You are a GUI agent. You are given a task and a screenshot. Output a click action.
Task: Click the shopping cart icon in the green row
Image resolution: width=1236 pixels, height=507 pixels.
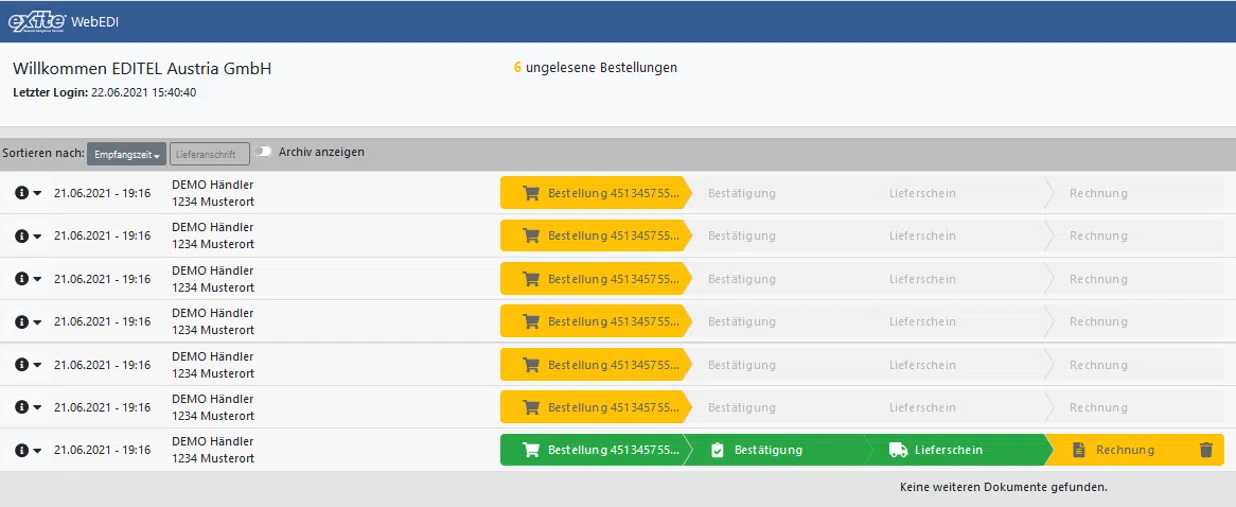click(x=531, y=450)
